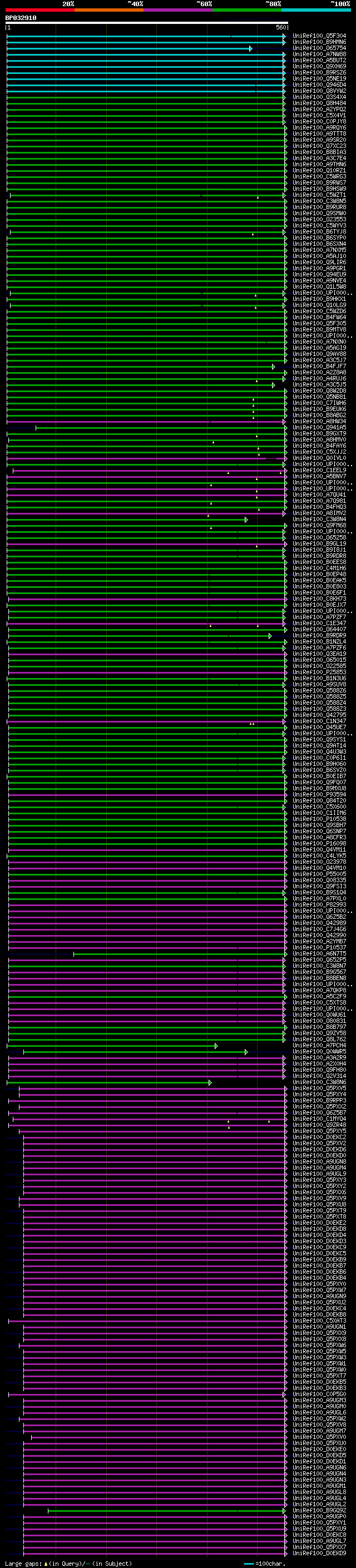Select the UniRef100_Q9SYS1 label
Viewport: 356px width, 1568px height.
(x=319, y=739)
